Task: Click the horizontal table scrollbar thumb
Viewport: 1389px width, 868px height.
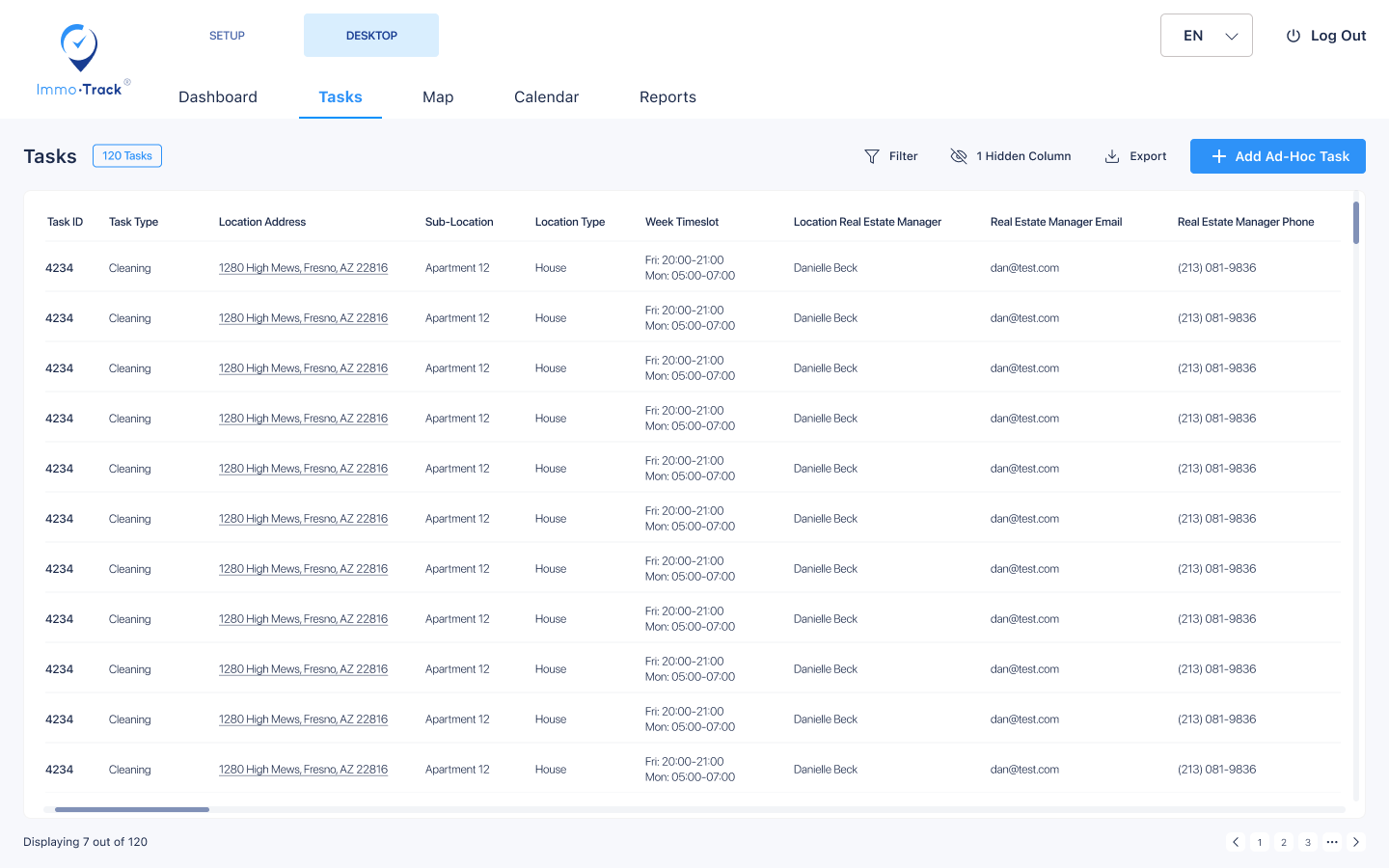Action: pyautogui.click(x=132, y=809)
